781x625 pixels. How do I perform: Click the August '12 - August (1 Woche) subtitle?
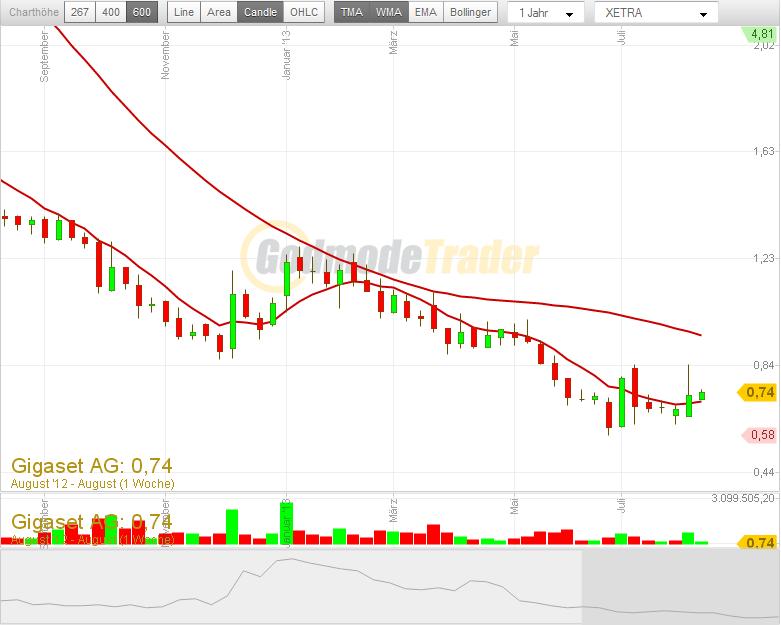93,484
